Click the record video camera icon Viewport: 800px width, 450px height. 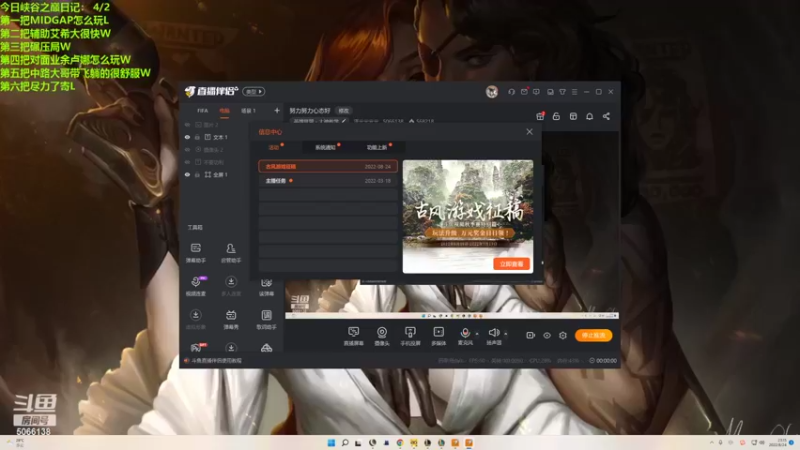[x=531, y=335]
